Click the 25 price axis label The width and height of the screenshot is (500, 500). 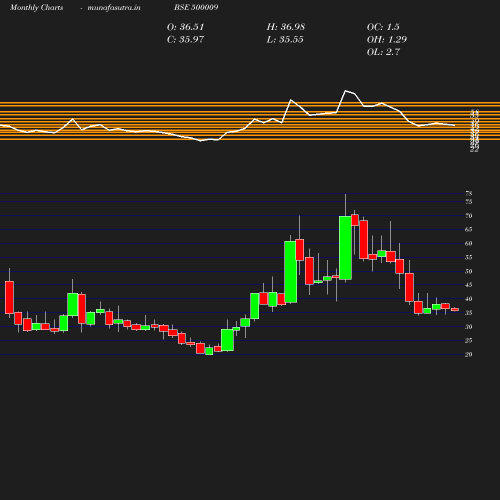(469, 340)
